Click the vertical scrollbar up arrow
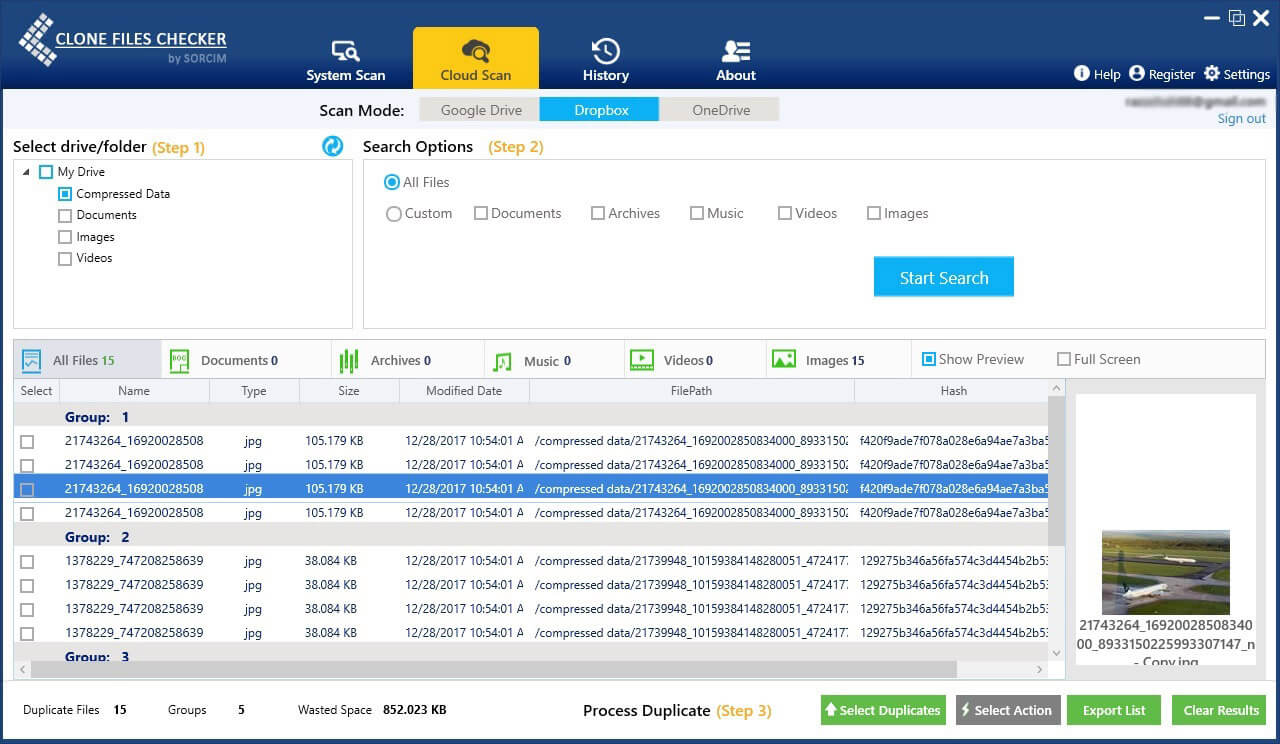 (1057, 388)
